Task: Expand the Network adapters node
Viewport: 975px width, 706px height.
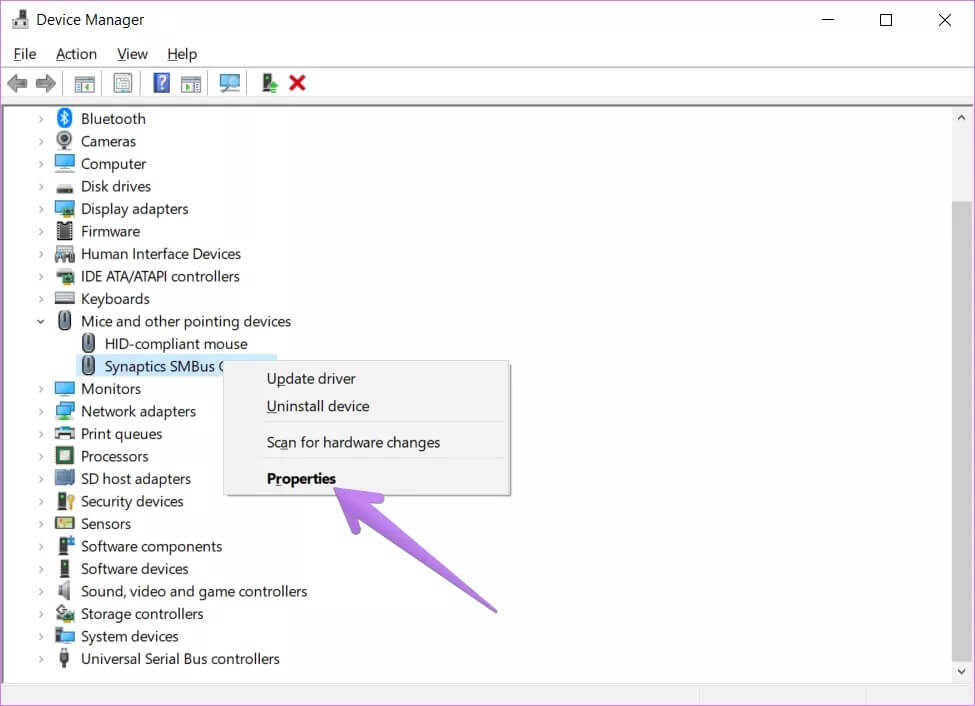Action: coord(41,411)
